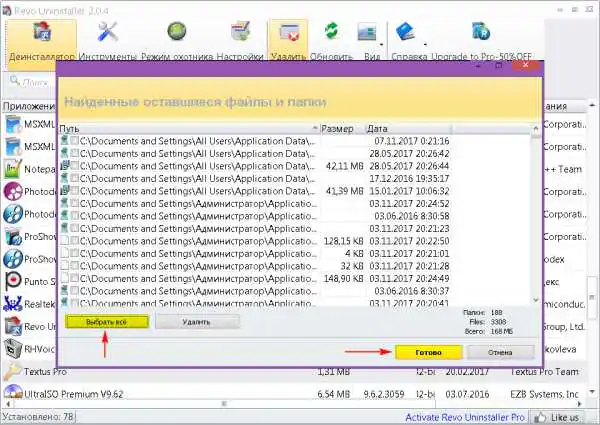
Task: Select the UltraISO Premium disc icon
Action: click(13, 392)
